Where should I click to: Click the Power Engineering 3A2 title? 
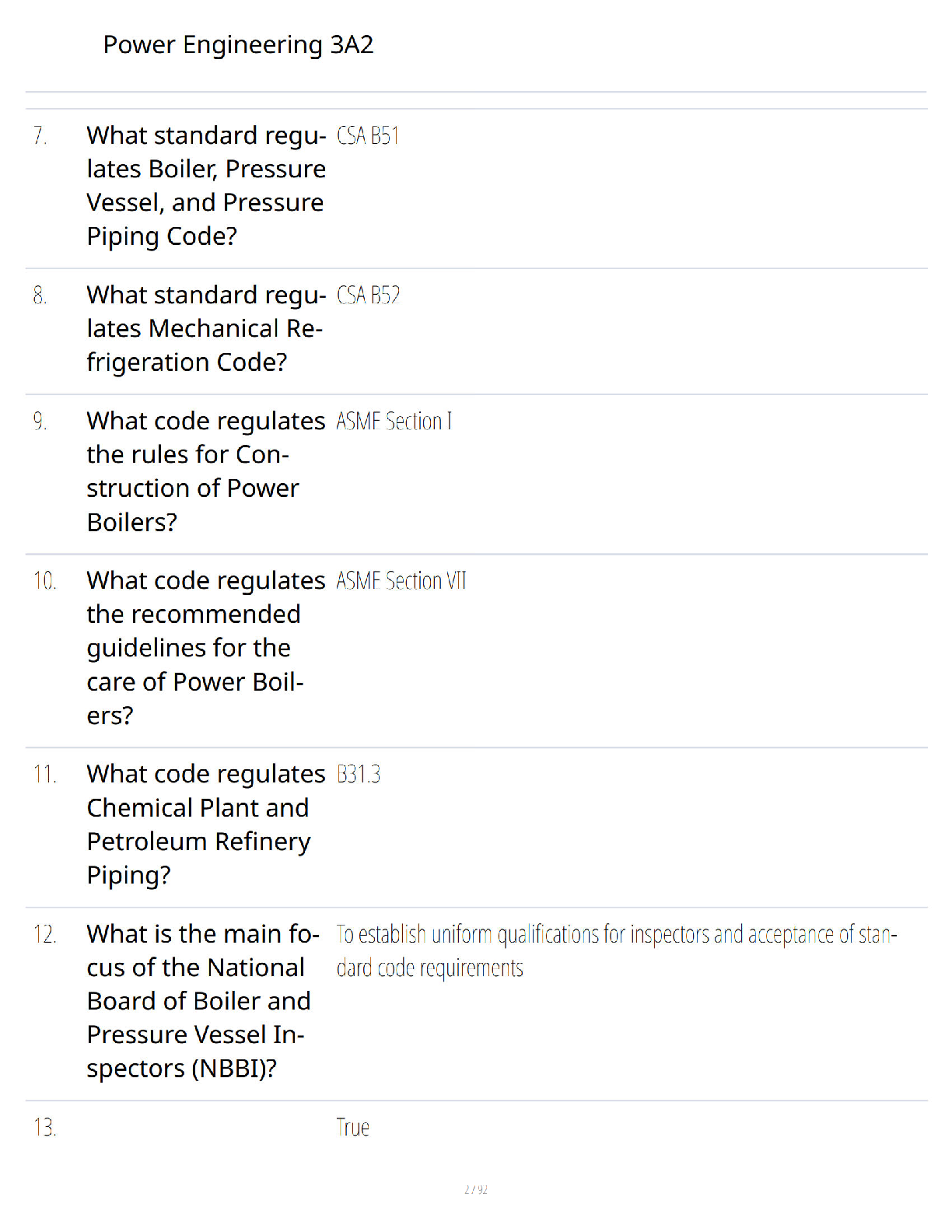click(x=238, y=45)
